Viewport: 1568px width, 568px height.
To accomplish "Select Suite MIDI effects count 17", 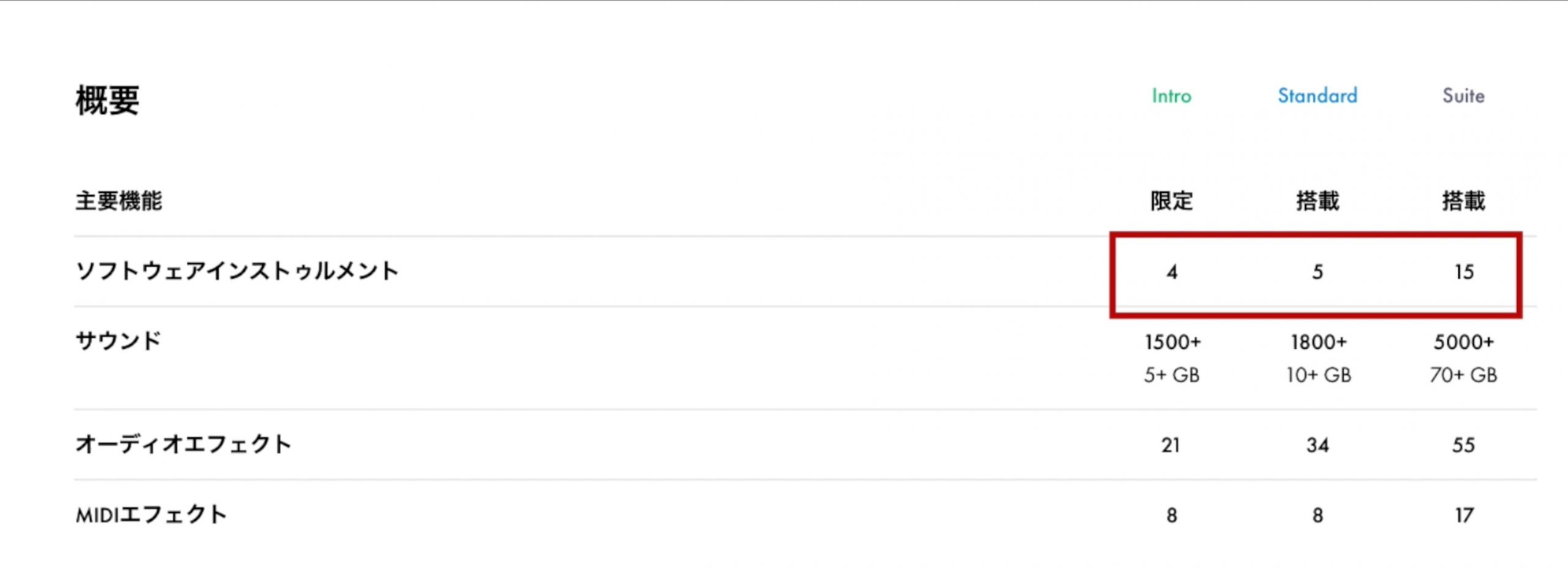I will tap(1464, 515).
